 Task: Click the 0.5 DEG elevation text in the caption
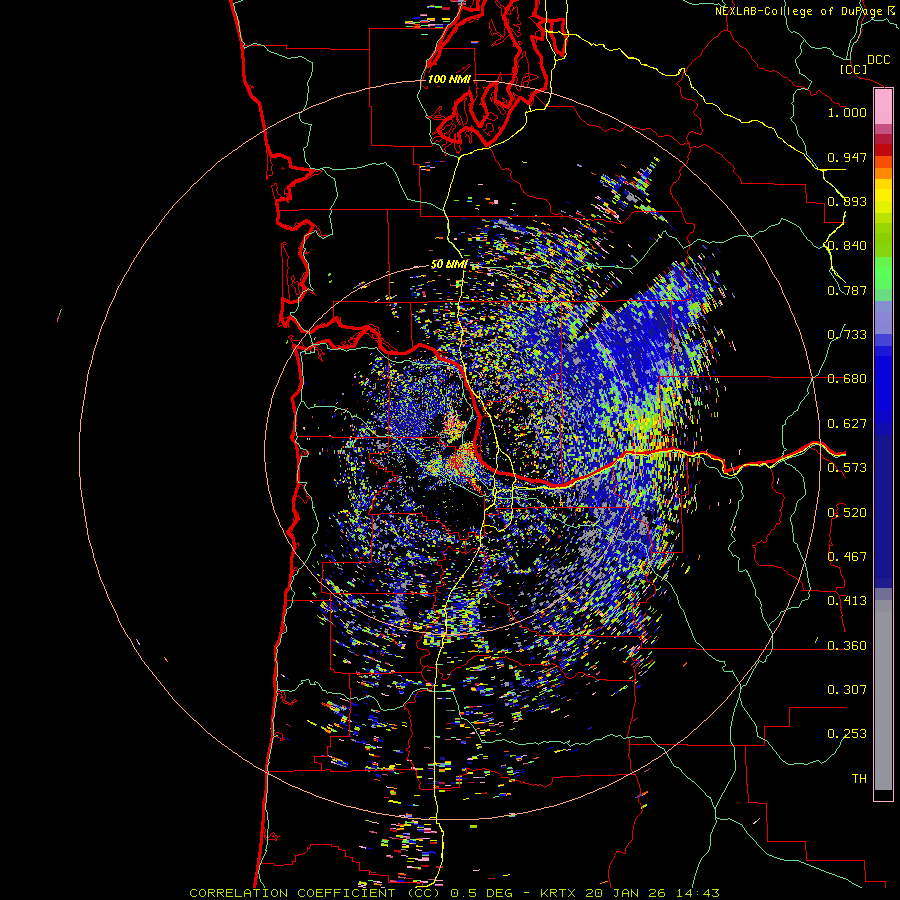click(x=482, y=893)
